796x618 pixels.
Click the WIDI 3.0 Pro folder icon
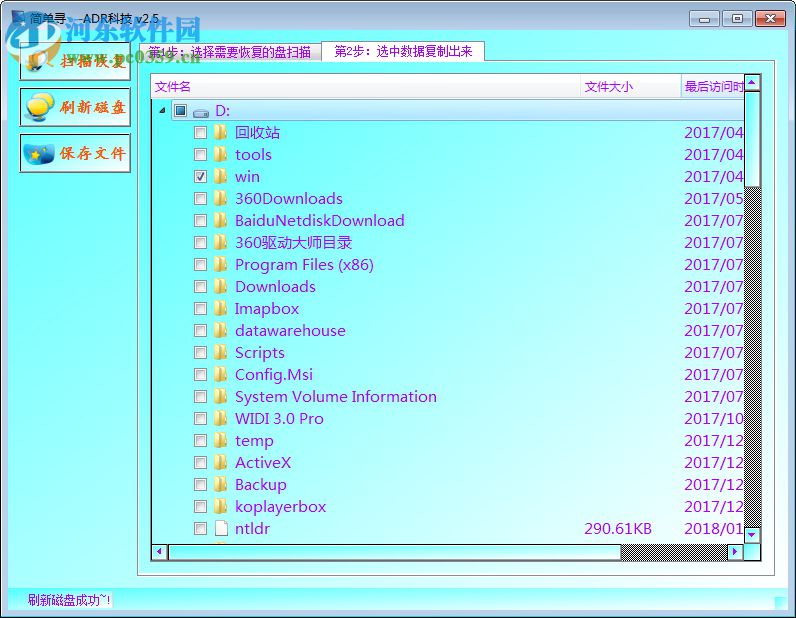click(220, 418)
